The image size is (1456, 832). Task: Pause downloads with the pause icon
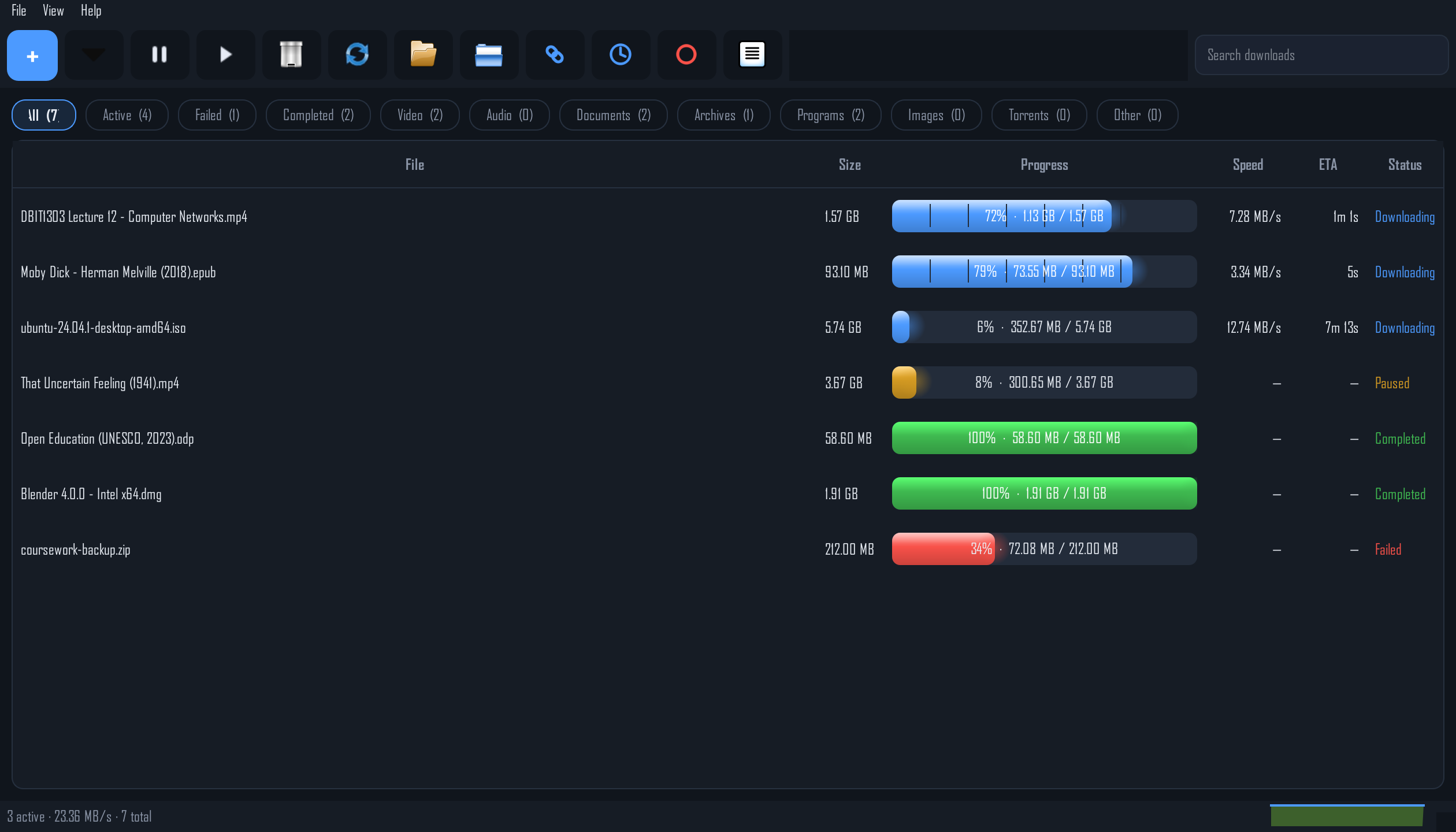159,55
